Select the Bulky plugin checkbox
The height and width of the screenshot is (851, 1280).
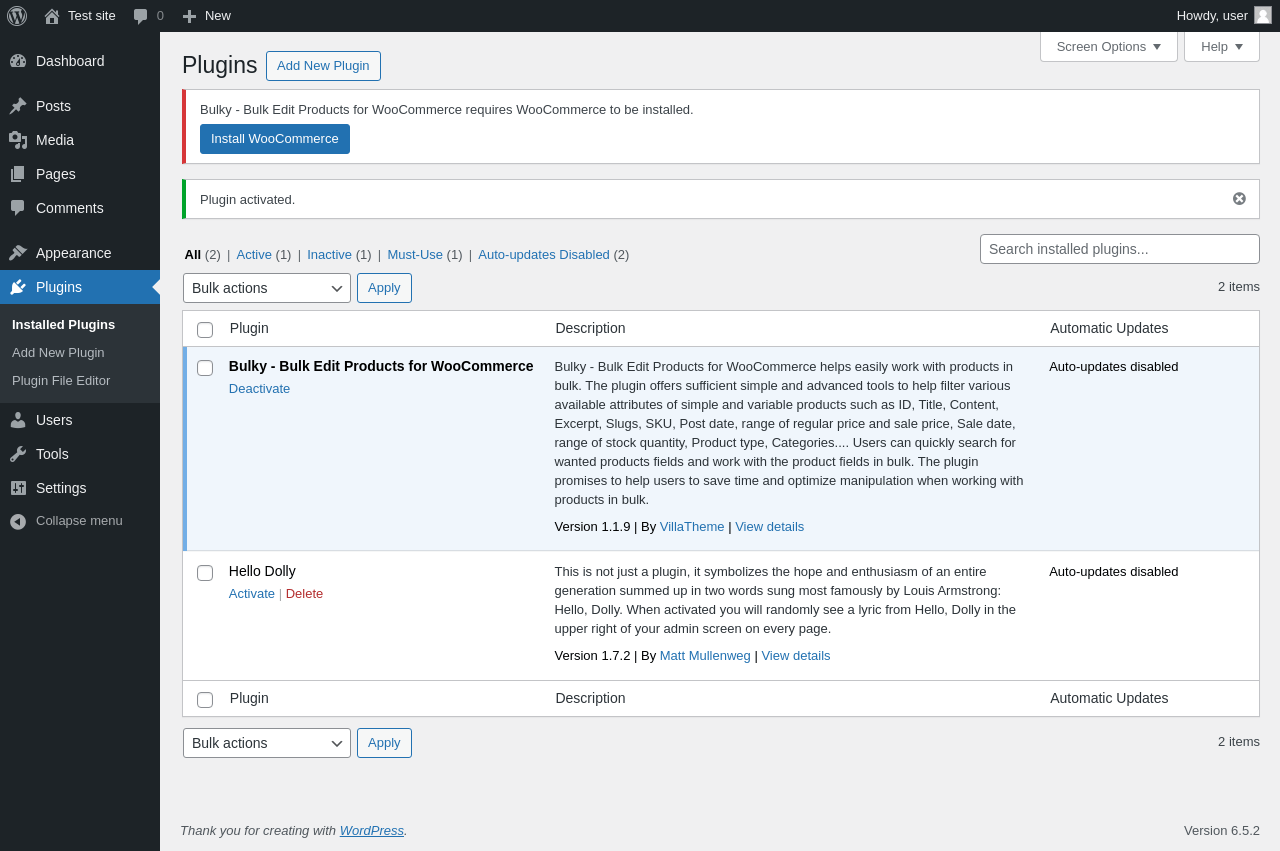(x=205, y=368)
